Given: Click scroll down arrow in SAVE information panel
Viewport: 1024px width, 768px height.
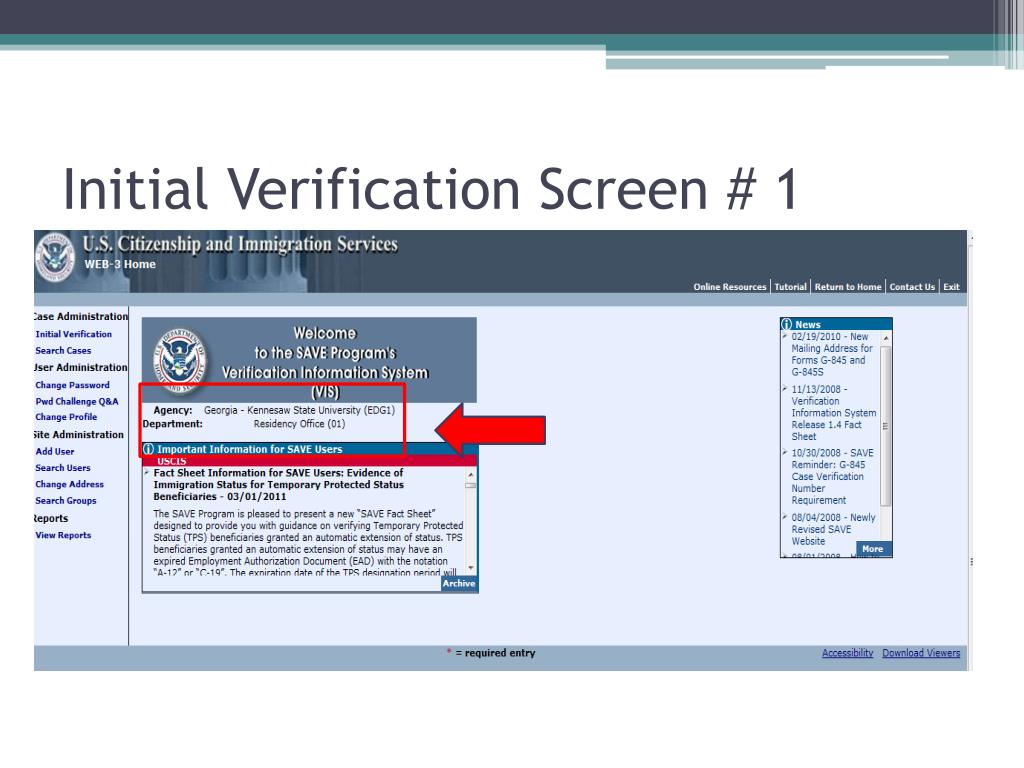Looking at the screenshot, I should 471,568.
